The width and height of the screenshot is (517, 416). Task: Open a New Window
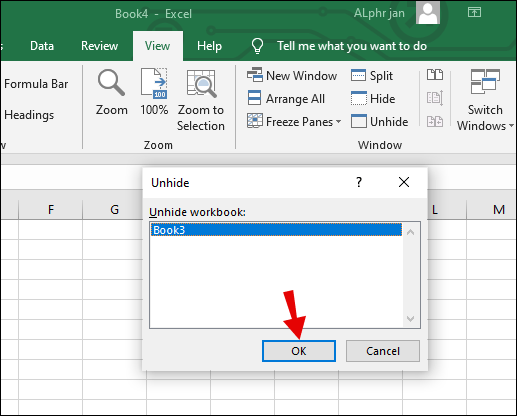[292, 76]
